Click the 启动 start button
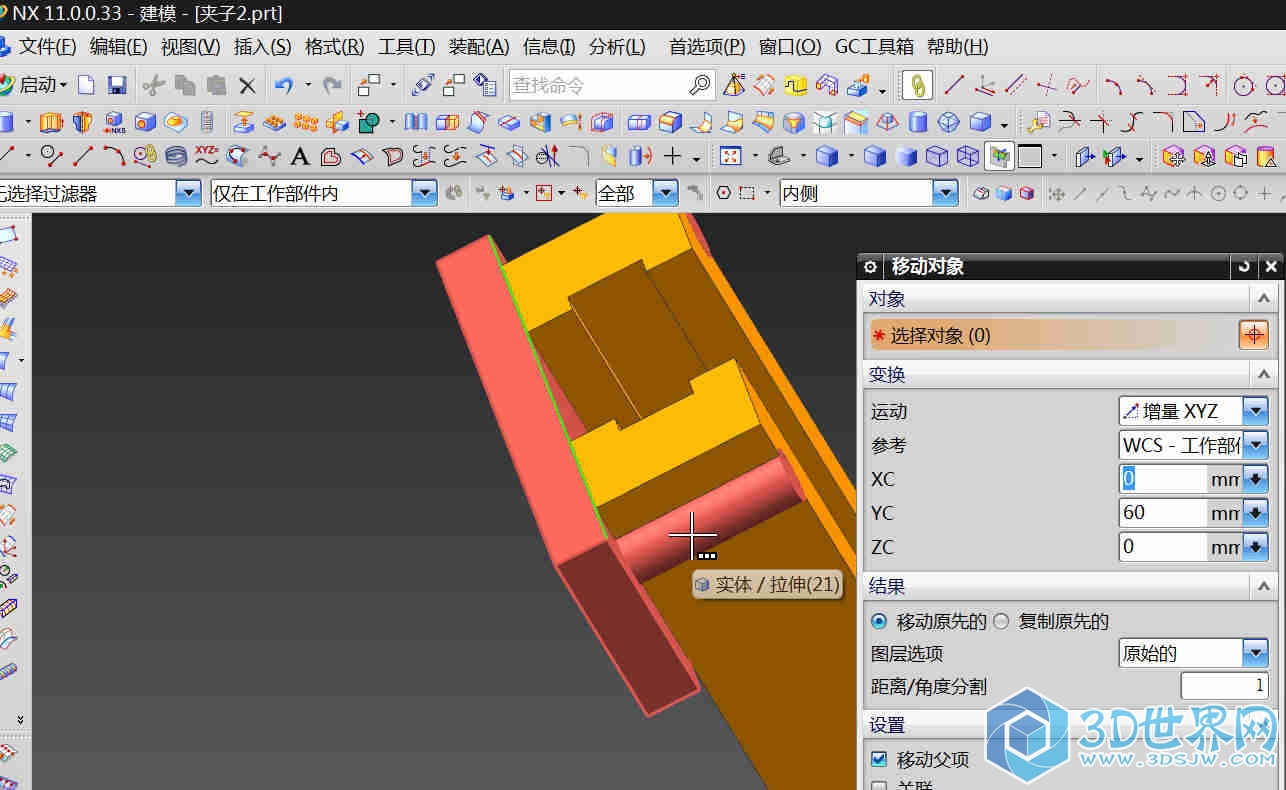Screen dimensions: 1286x790 [36, 85]
